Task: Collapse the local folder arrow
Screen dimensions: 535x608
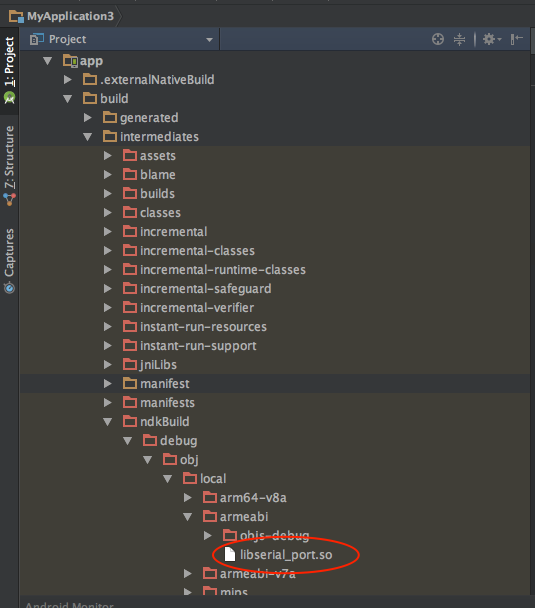Action: [168, 479]
